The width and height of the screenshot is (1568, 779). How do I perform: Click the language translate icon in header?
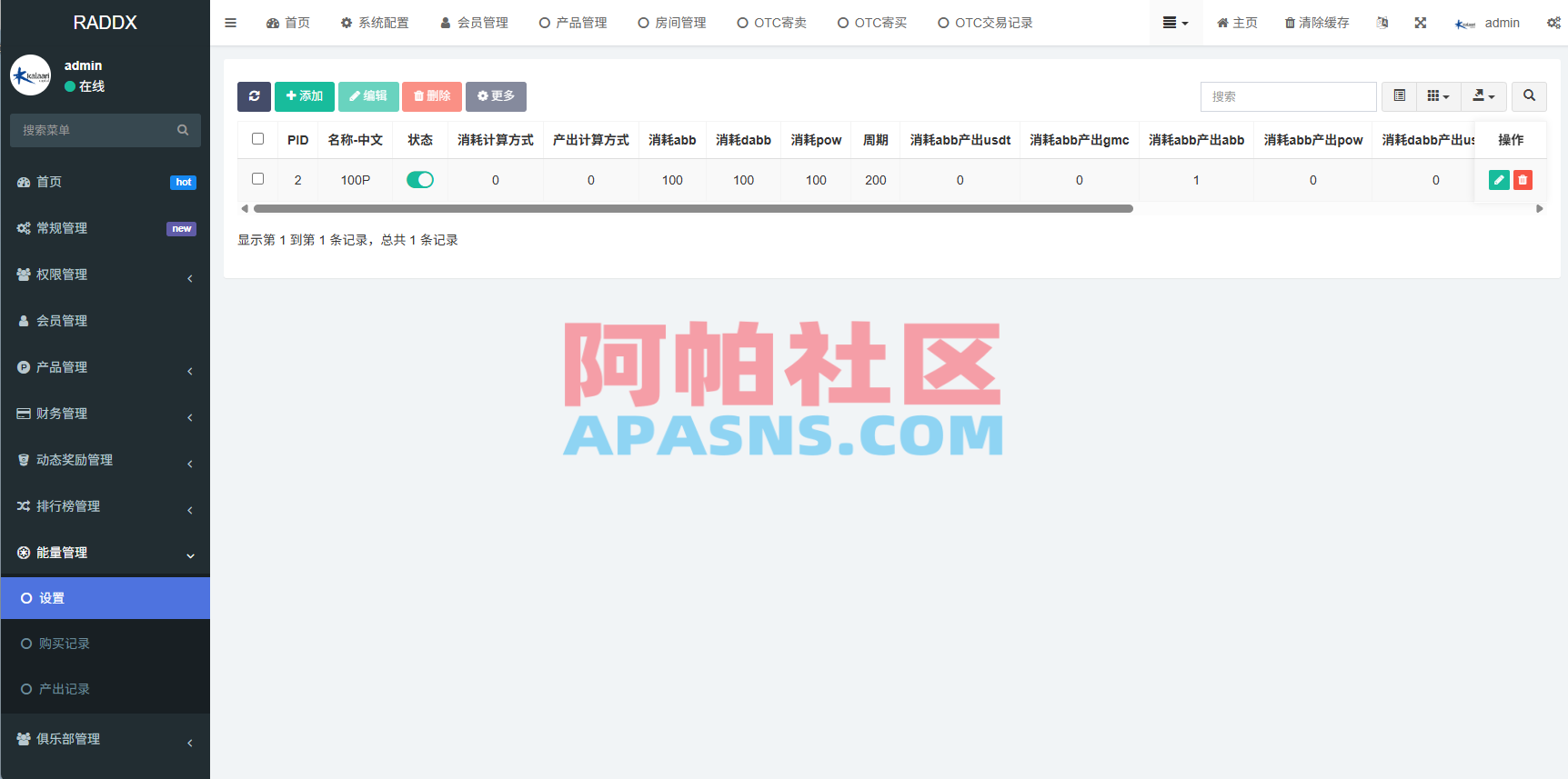coord(1382,23)
